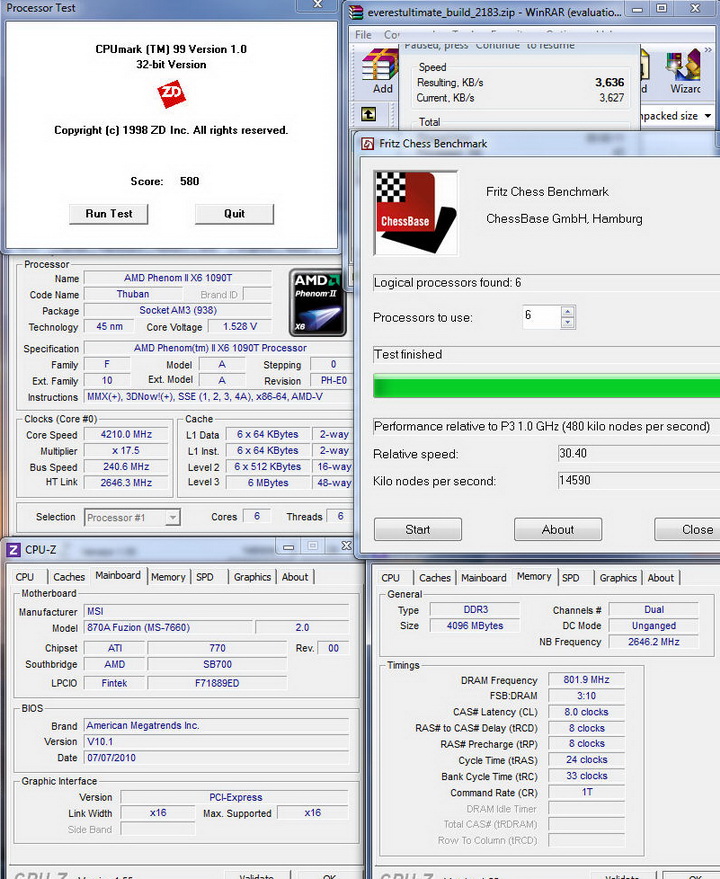
Task: Open About tab in left CPU-Z
Action: 295,577
